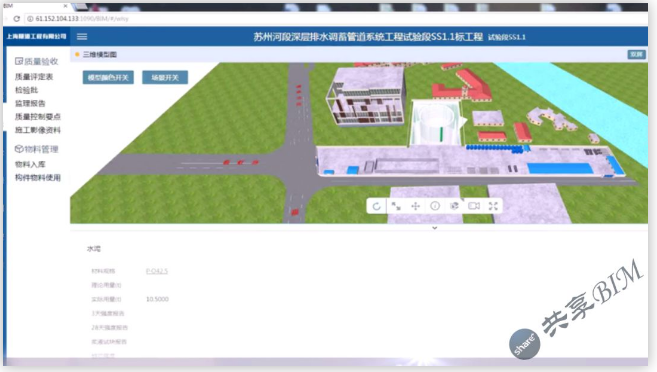The image size is (657, 372).
Task: Open the info (i) tool in viewer toolbar
Action: click(x=435, y=206)
